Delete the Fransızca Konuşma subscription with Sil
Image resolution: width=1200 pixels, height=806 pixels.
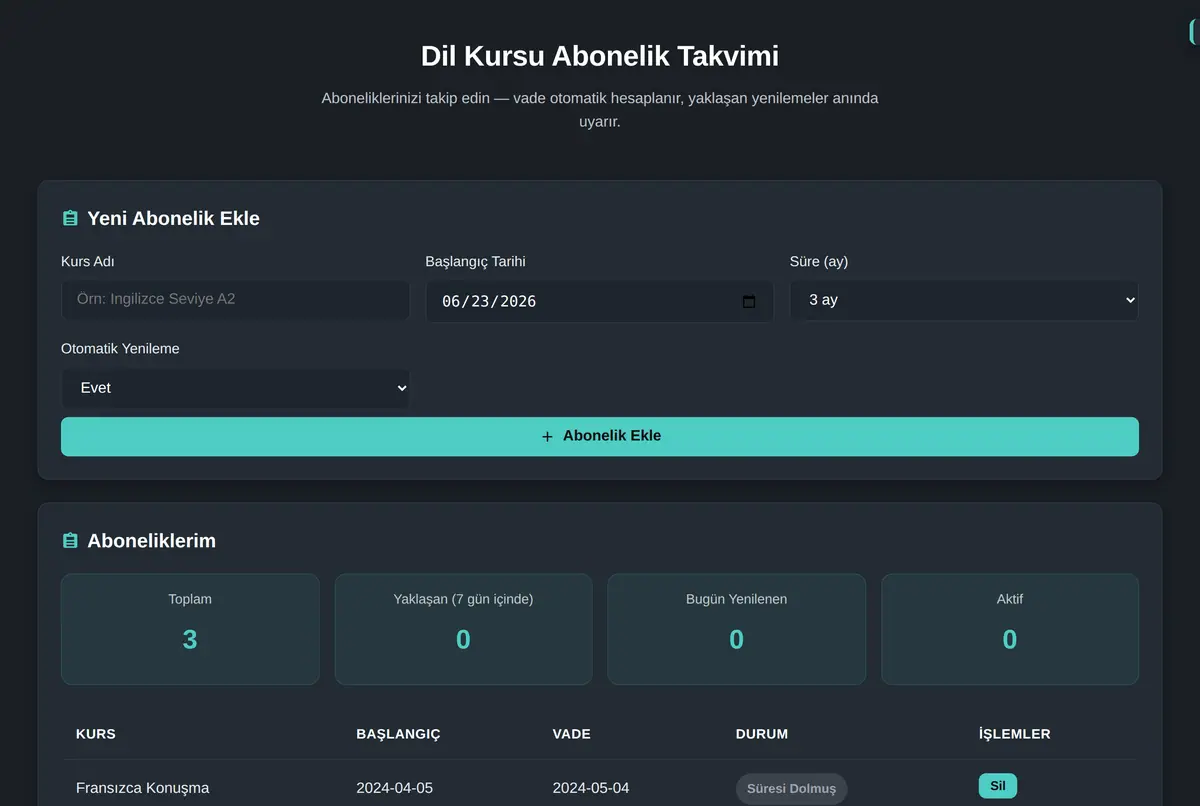(997, 786)
